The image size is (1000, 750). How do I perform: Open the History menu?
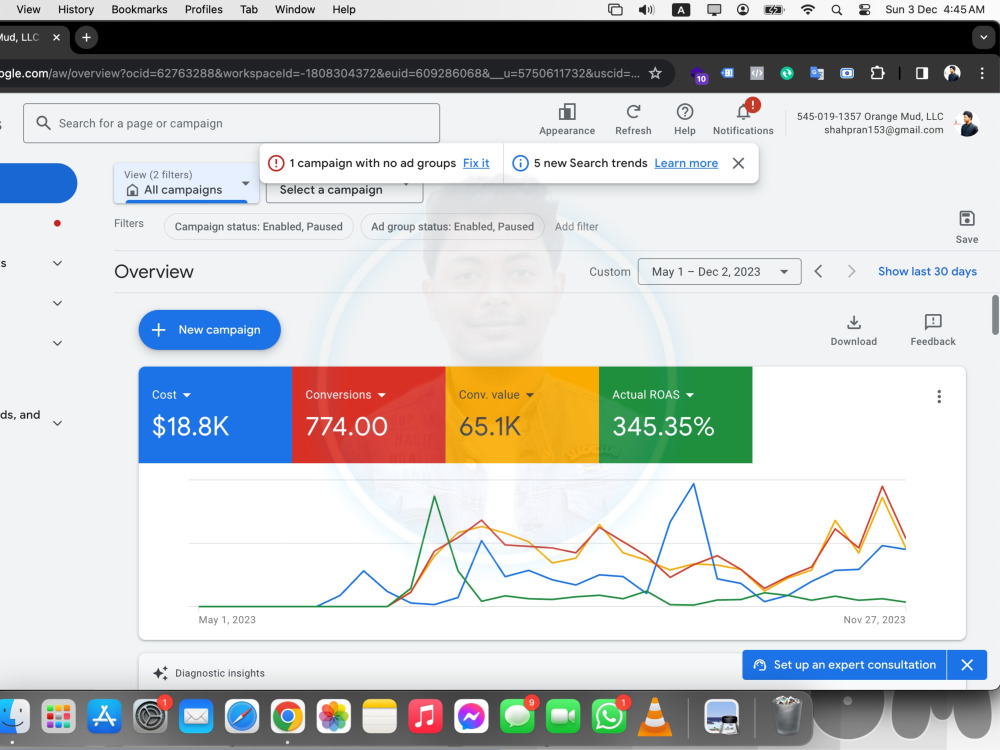click(76, 10)
